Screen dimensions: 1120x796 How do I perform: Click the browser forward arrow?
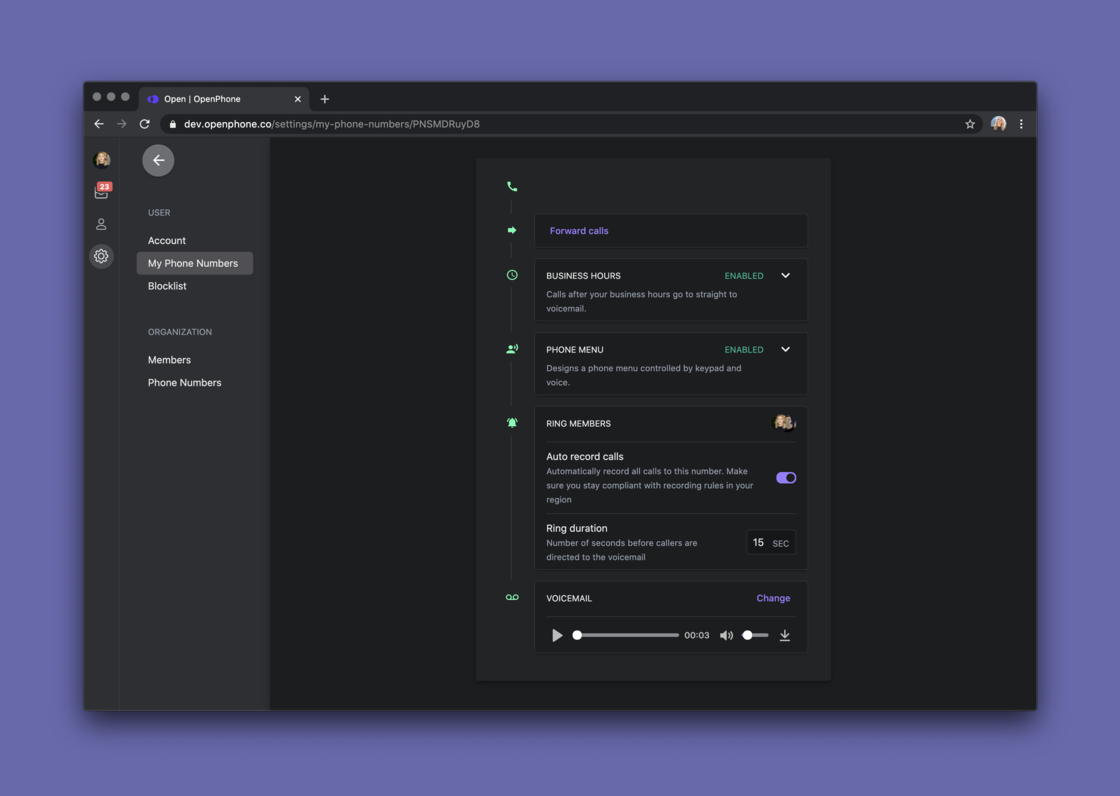[121, 124]
